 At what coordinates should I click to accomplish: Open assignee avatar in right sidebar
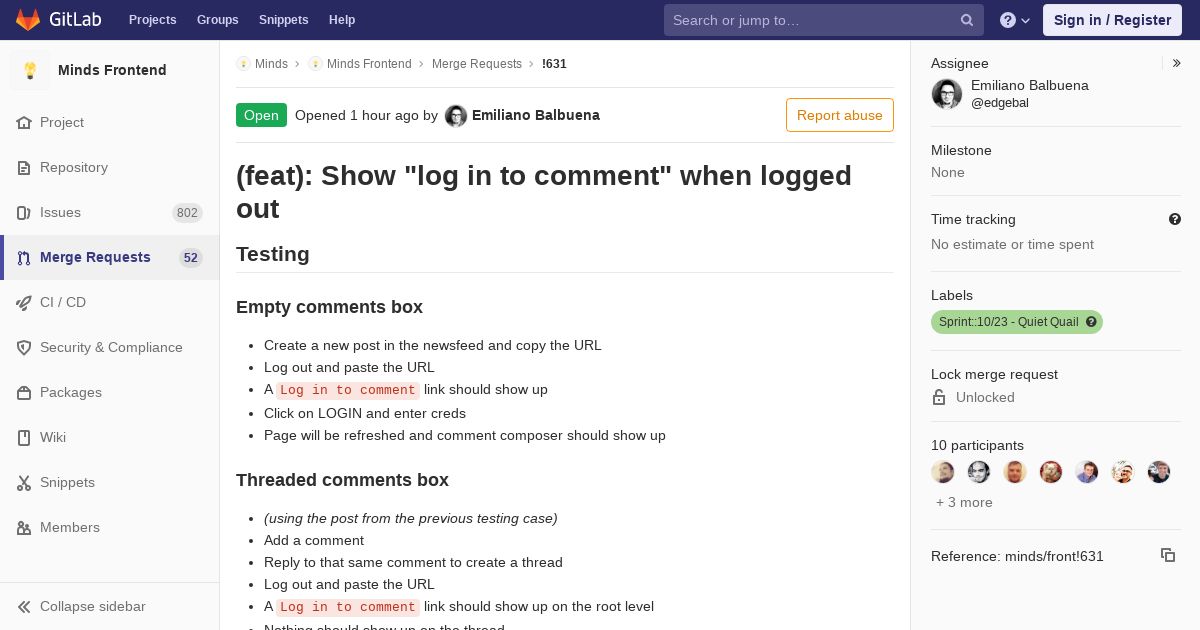(x=947, y=94)
